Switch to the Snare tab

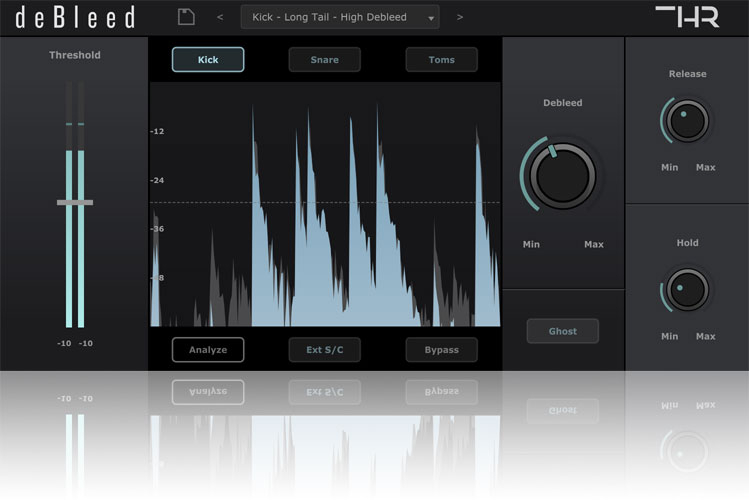(x=324, y=60)
